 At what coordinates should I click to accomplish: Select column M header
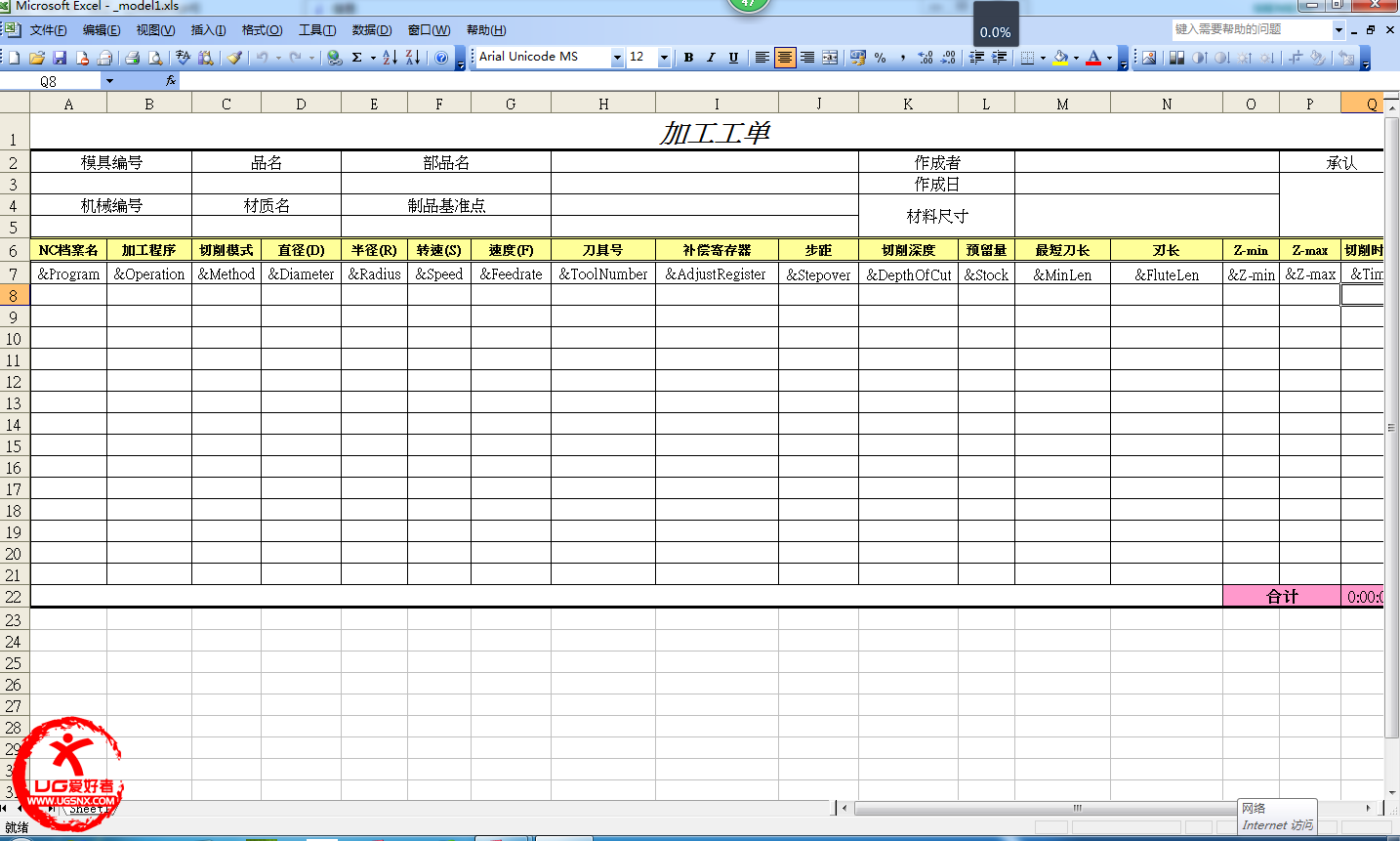(1062, 104)
